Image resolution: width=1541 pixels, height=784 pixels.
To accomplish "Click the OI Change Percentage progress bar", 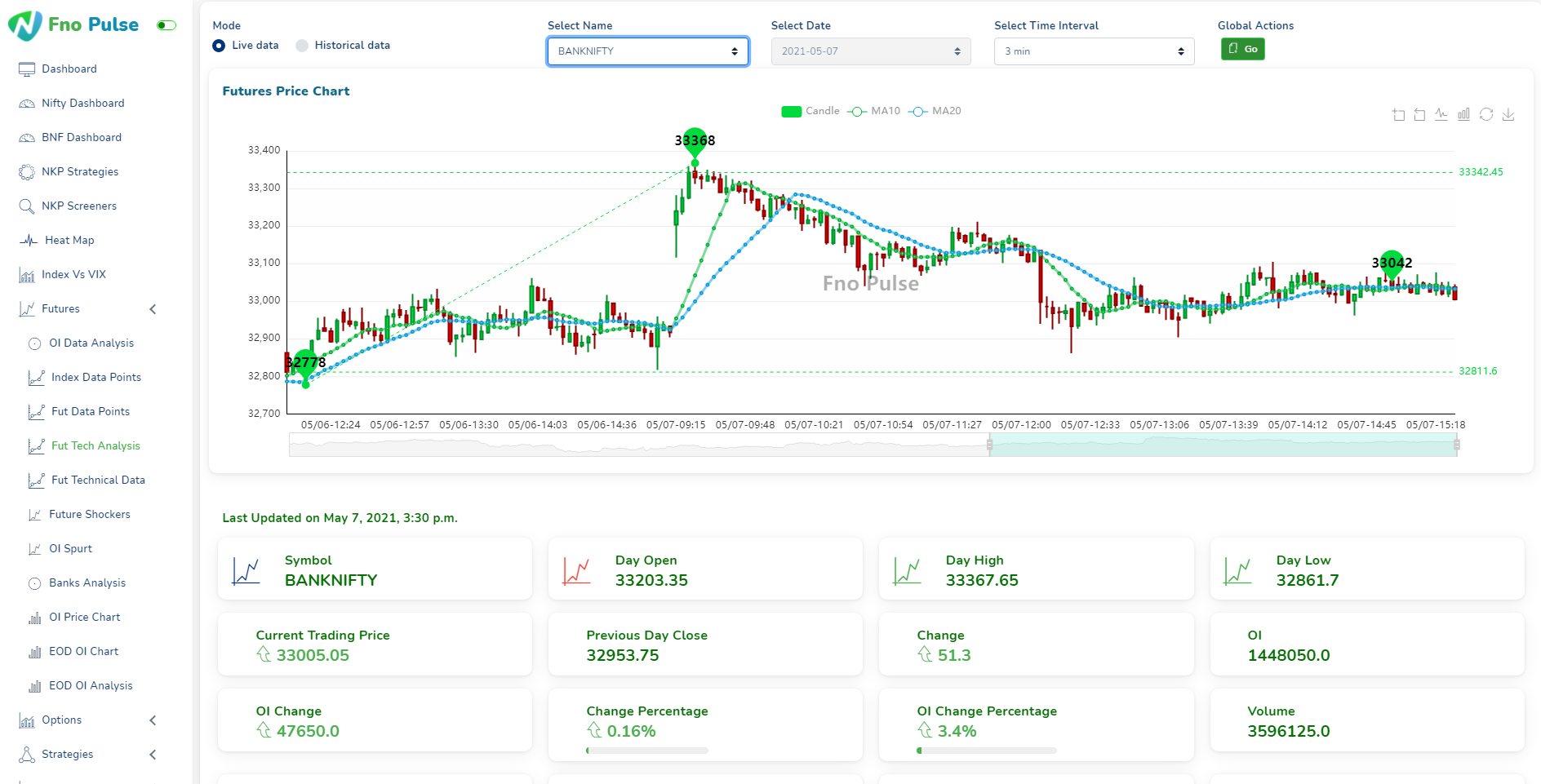I will click(987, 751).
